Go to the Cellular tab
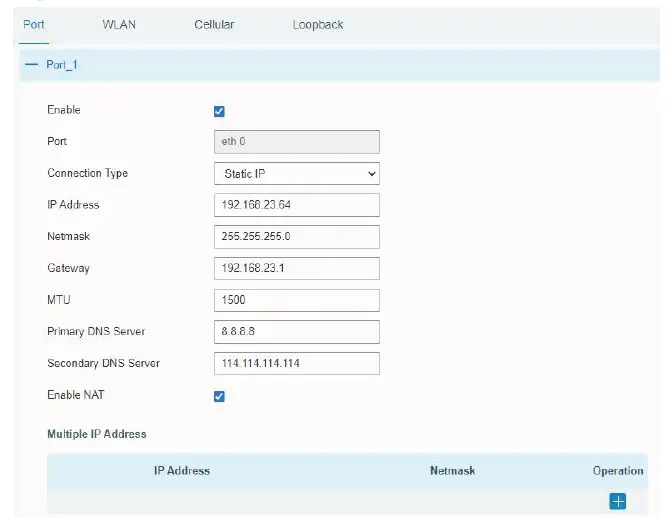Screen dimensions: 666x518 [214, 25]
